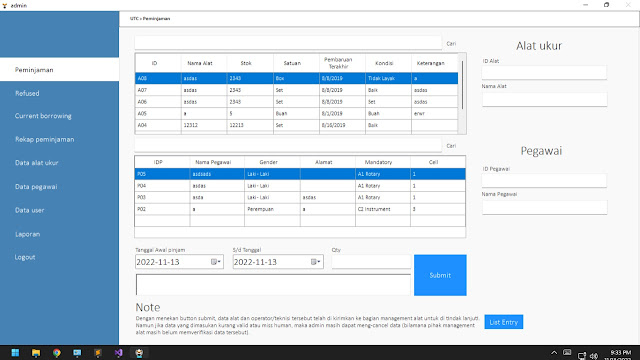This screenshot has height=360, width=640.
Task: Click Cari beside the pegawai search
Action: [451, 146]
